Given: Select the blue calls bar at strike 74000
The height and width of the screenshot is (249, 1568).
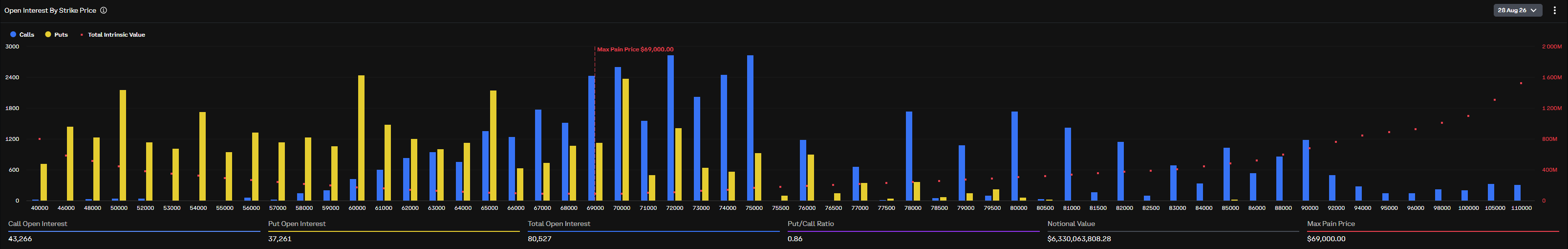Looking at the screenshot, I should pos(724,138).
